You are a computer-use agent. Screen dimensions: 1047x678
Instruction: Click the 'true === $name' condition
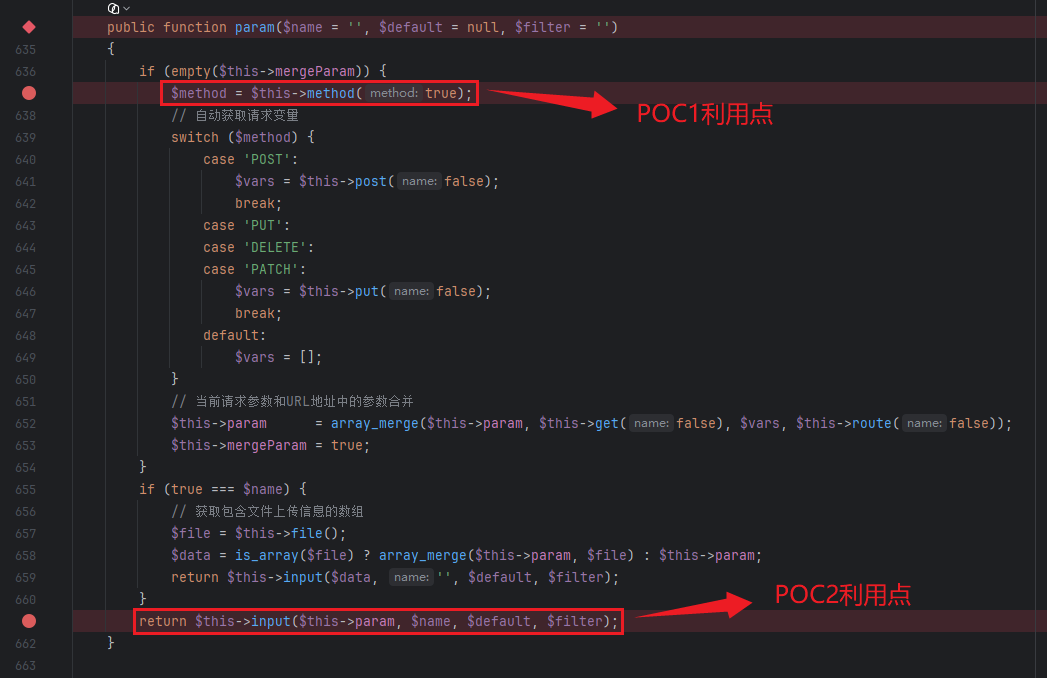tap(226, 490)
